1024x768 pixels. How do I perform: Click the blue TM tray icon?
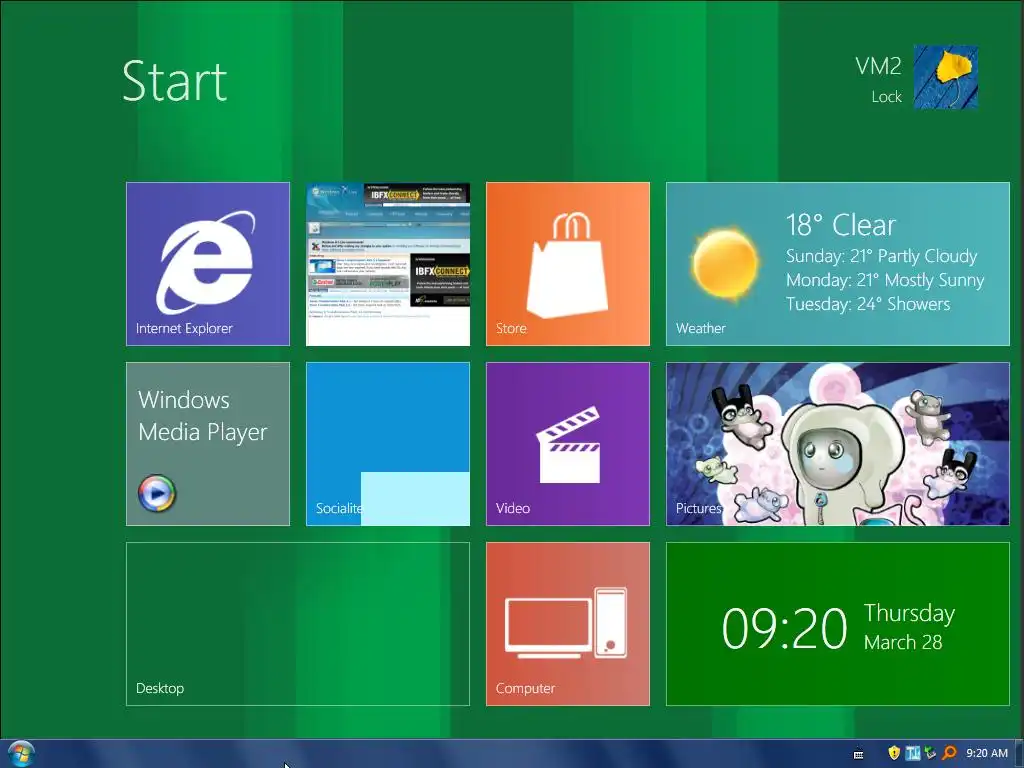point(913,753)
